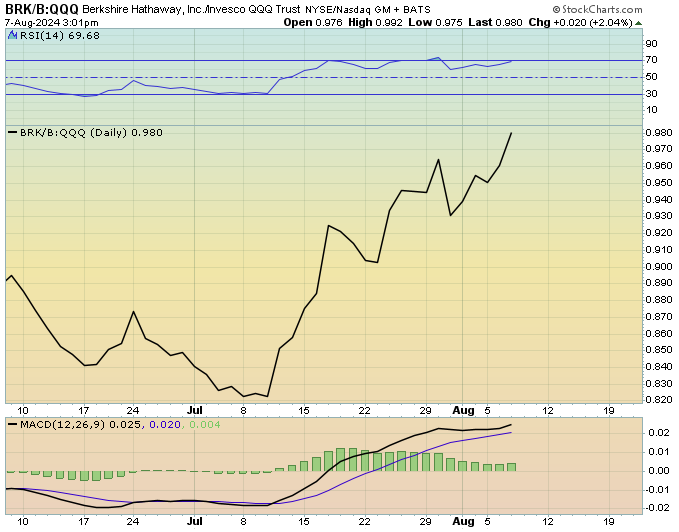Click the 0.890 price axis label
This screenshot has height=532, width=679.
click(659, 283)
